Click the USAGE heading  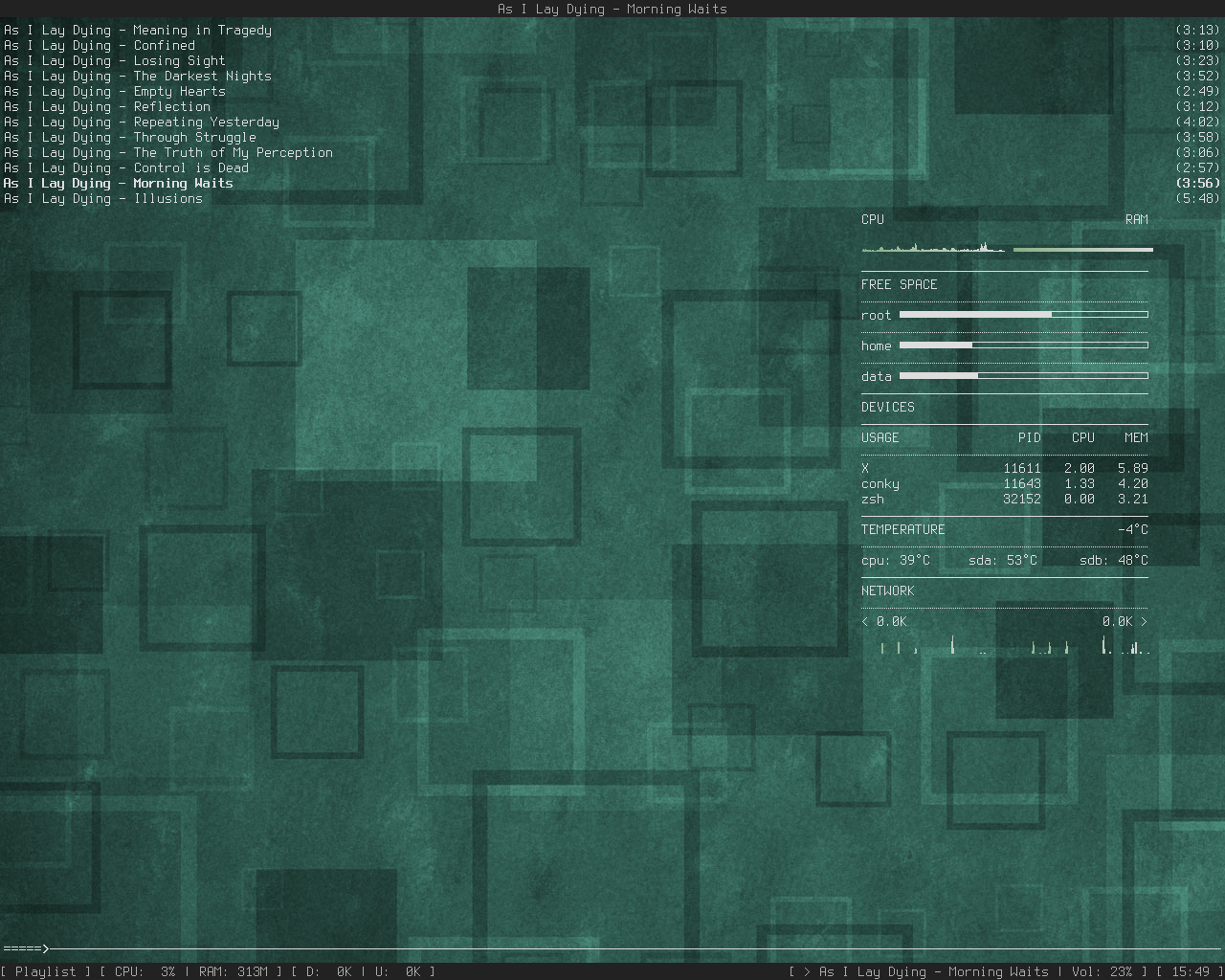coord(880,438)
